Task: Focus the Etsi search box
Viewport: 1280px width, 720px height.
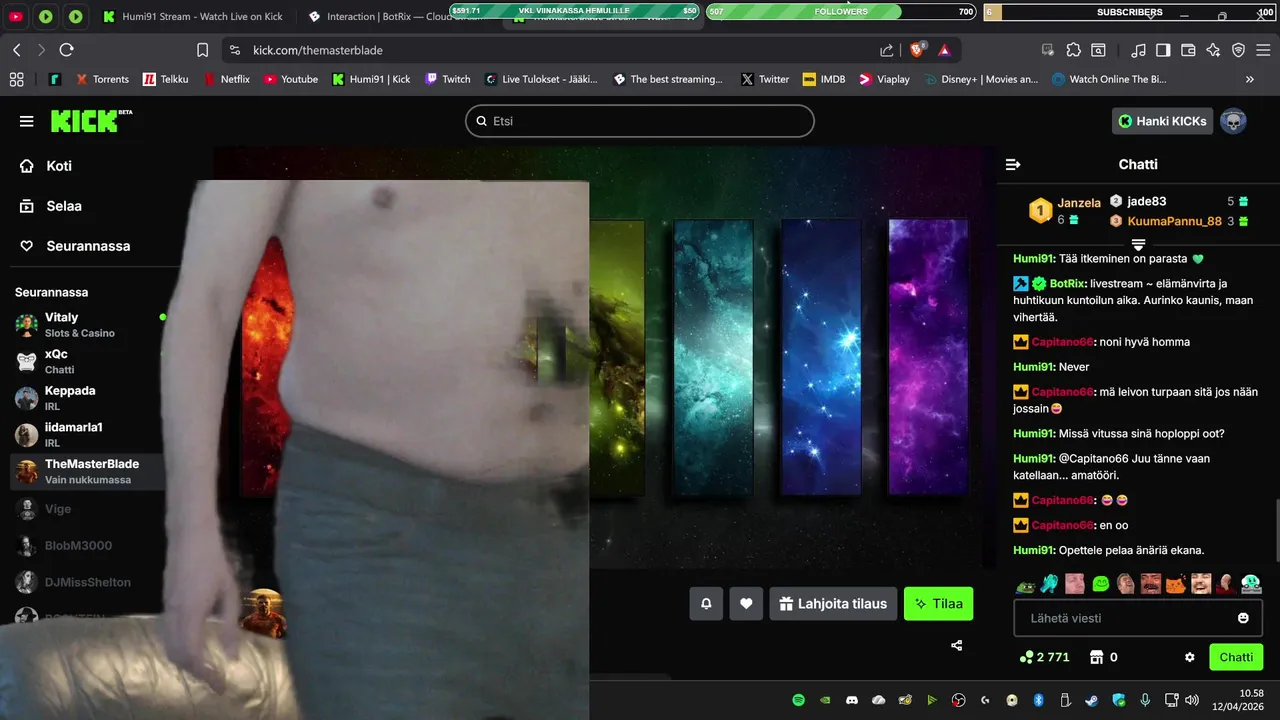Action: coord(640,121)
